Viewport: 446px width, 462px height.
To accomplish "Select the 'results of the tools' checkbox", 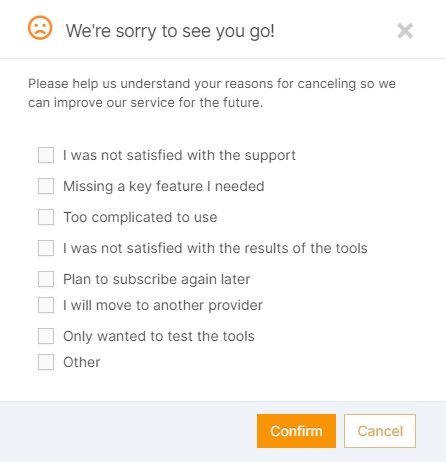I will point(46,248).
